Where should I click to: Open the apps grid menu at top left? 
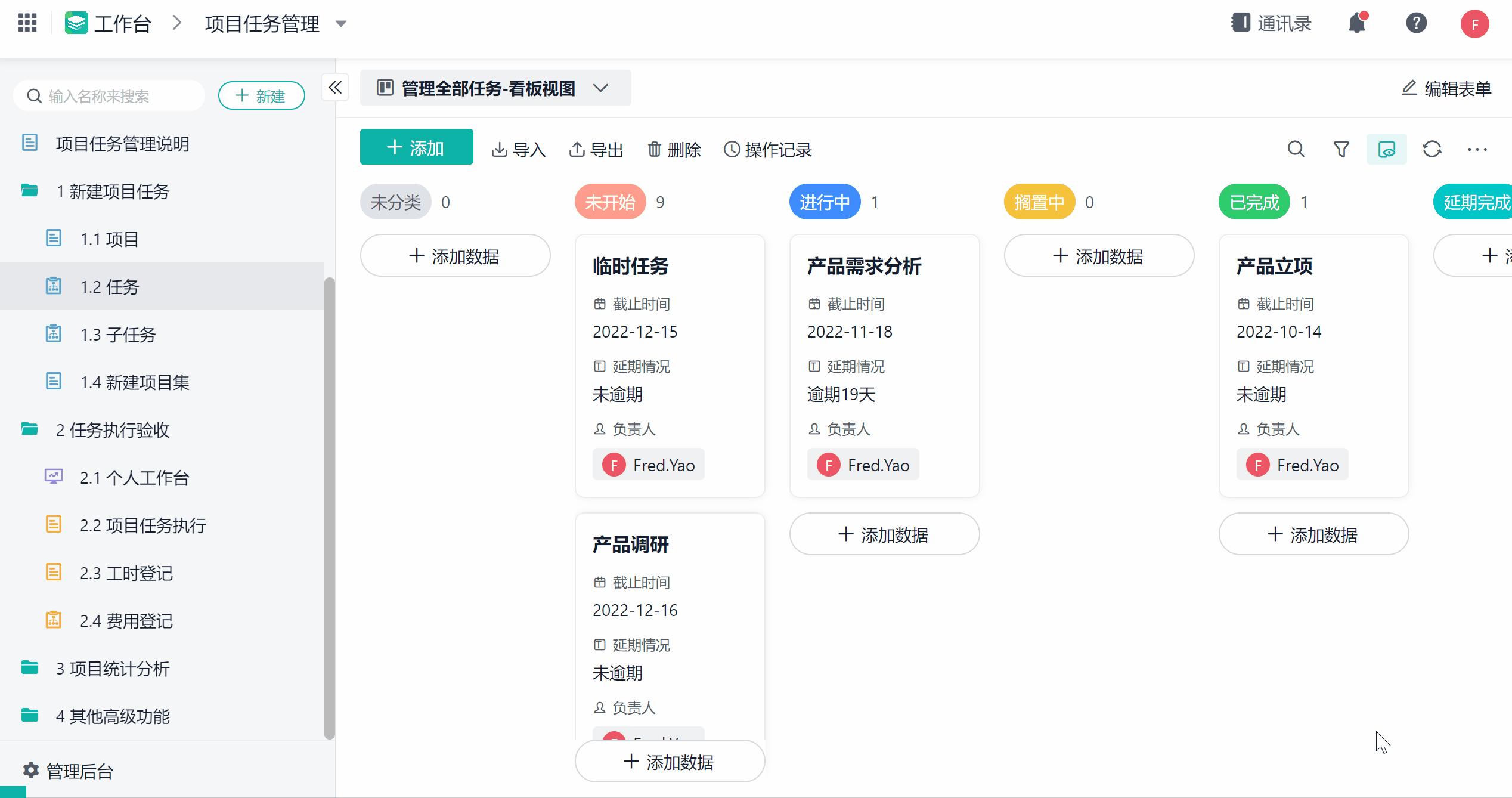(x=26, y=23)
